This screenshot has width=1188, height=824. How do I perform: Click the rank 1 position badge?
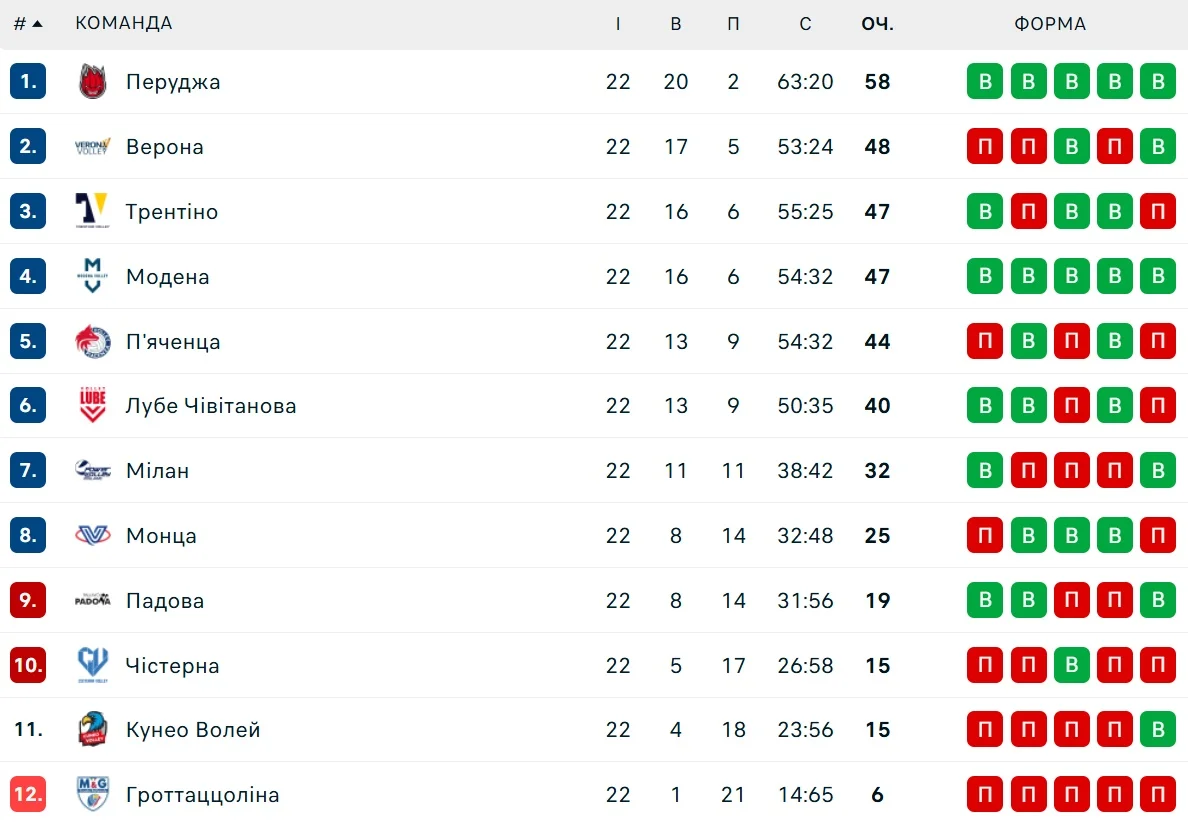click(28, 82)
